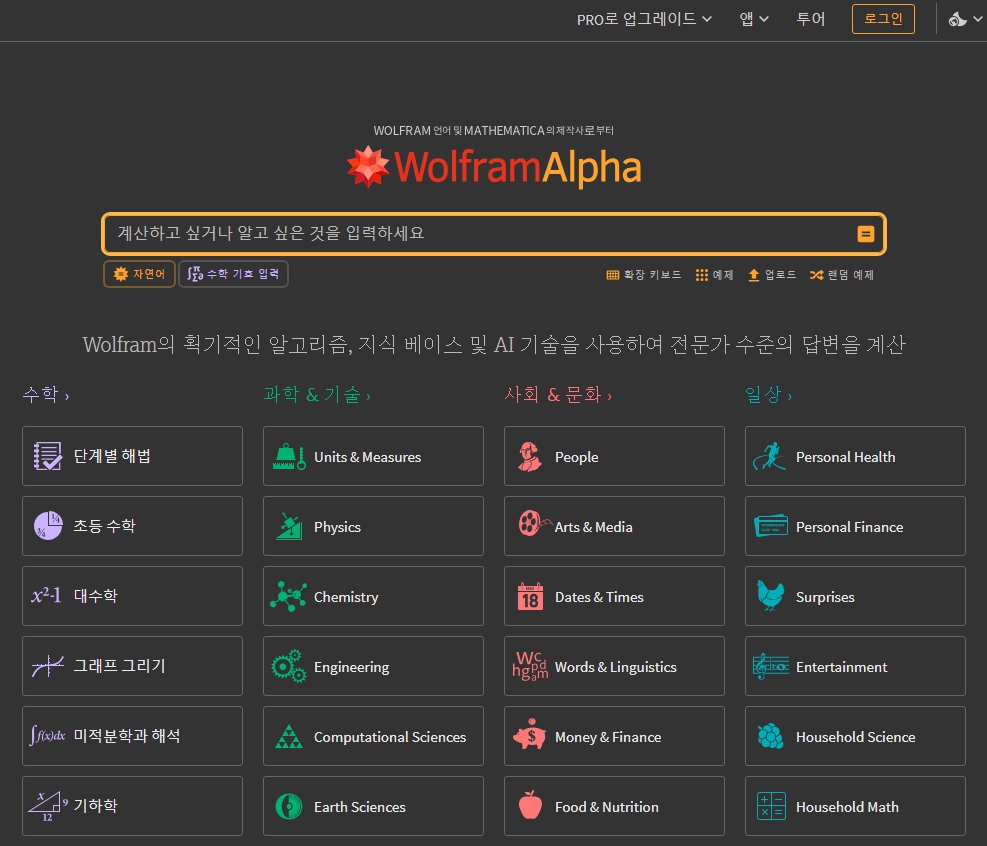The image size is (987, 846).
Task: Click the Food & Nutrition apple icon
Action: (x=530, y=805)
